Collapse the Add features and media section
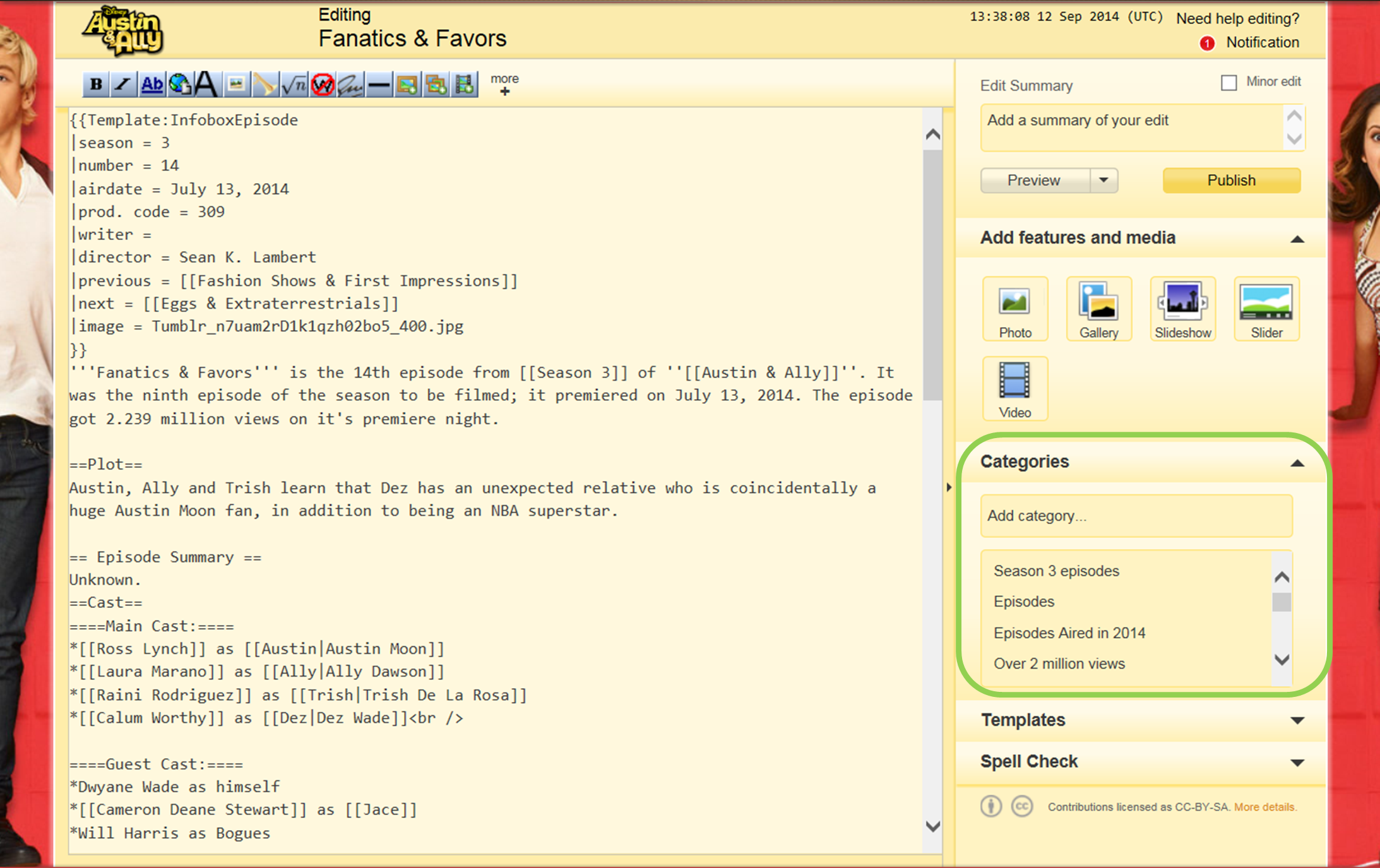1380x868 pixels. click(1297, 239)
